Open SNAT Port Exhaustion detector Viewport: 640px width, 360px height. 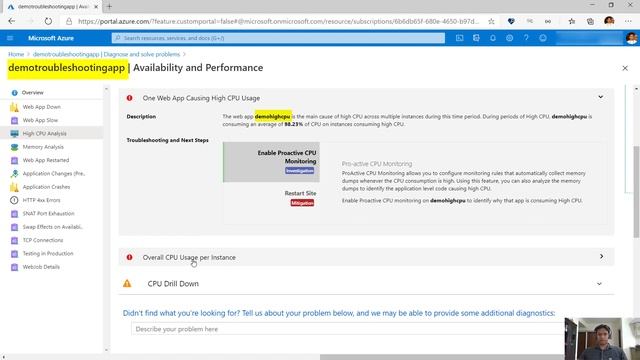click(x=48, y=213)
